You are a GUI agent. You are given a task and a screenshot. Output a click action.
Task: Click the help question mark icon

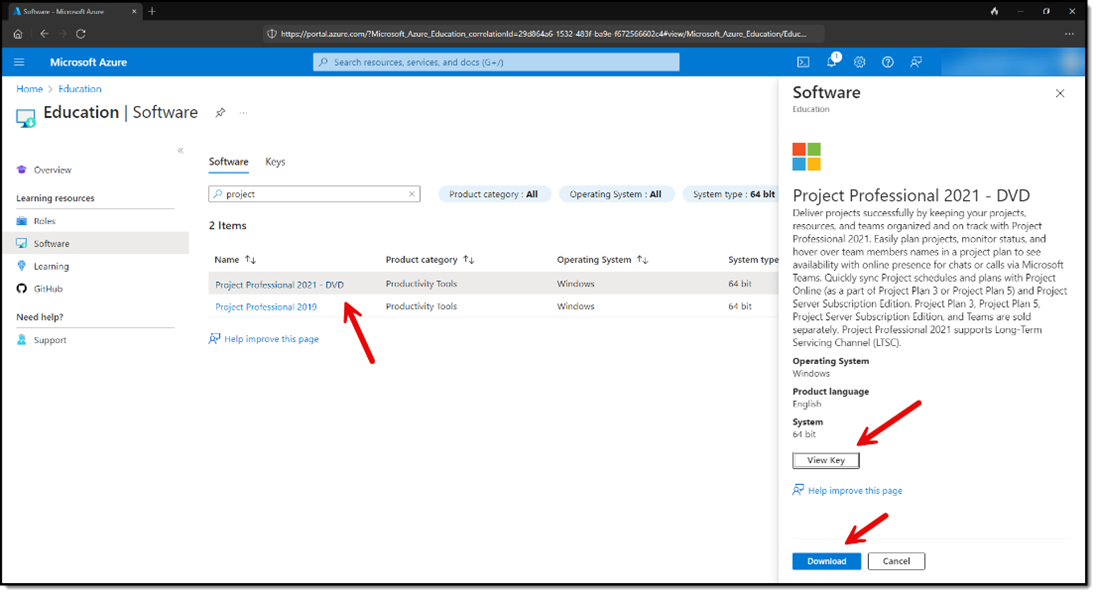pyautogui.click(x=887, y=62)
